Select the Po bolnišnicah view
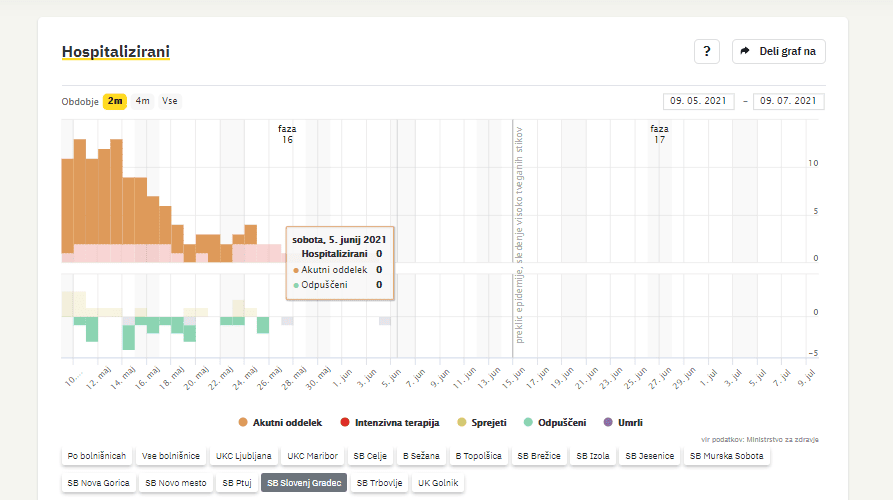The image size is (893, 500). tap(97, 456)
